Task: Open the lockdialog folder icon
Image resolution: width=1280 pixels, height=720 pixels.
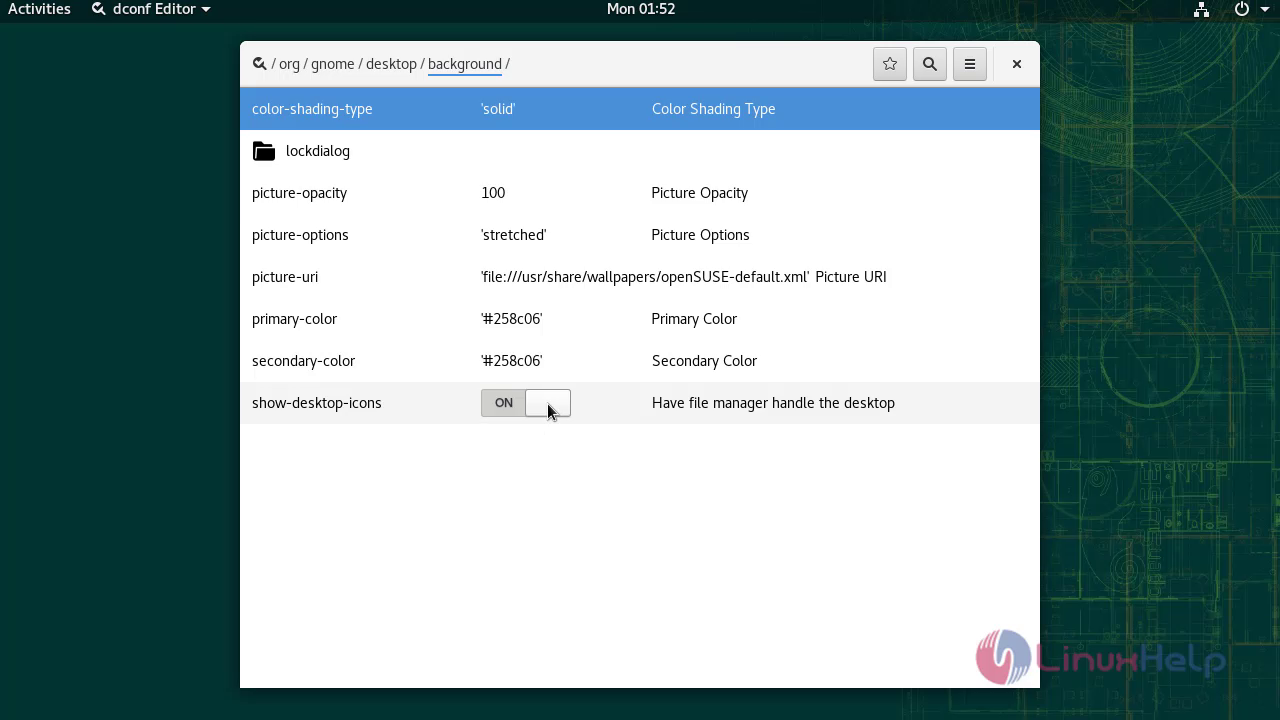Action: coord(264,151)
